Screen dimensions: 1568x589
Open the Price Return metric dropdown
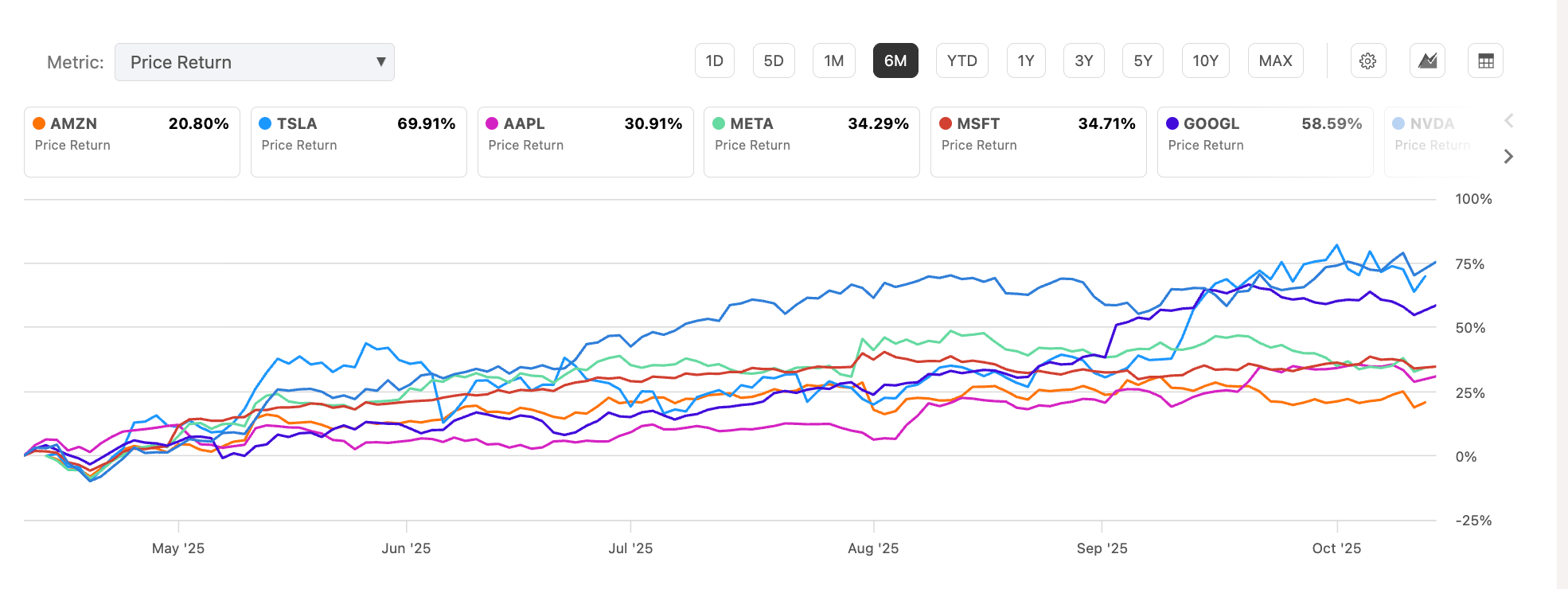tap(255, 61)
